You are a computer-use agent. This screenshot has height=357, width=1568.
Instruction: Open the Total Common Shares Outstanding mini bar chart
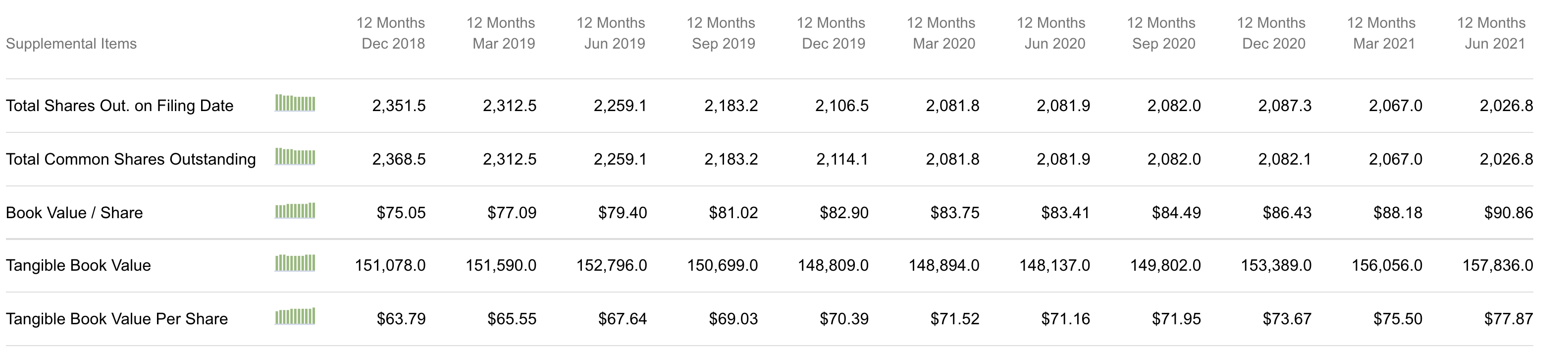pyautogui.click(x=295, y=157)
